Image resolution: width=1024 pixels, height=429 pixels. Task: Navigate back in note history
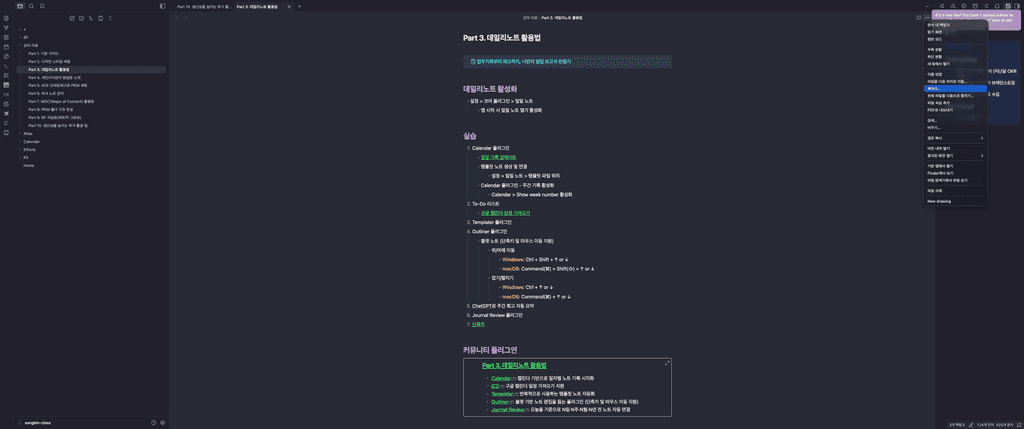(x=177, y=18)
